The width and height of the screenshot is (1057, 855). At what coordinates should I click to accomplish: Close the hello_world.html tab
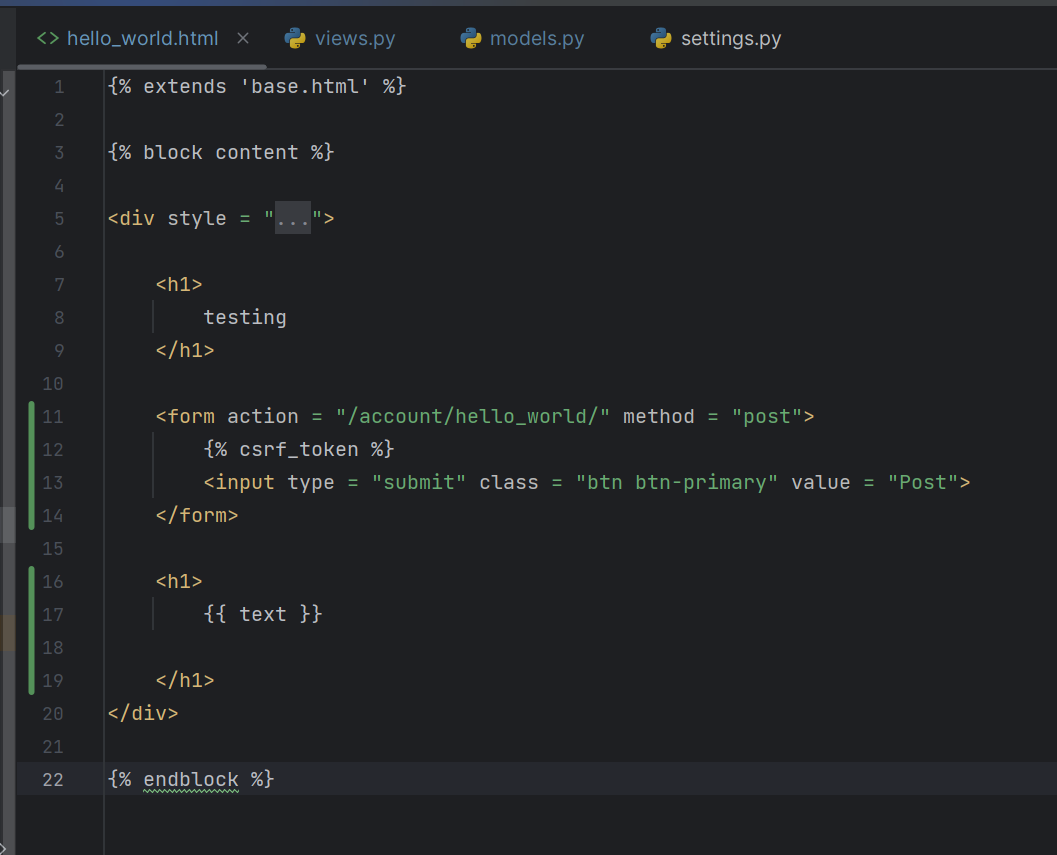click(243, 39)
